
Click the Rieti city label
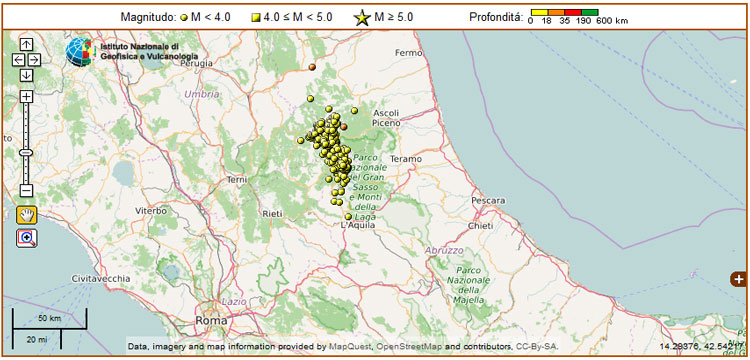point(273,214)
